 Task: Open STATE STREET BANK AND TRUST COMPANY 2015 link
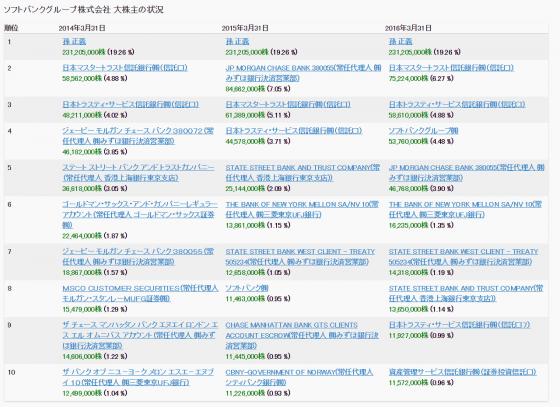[x=303, y=173]
